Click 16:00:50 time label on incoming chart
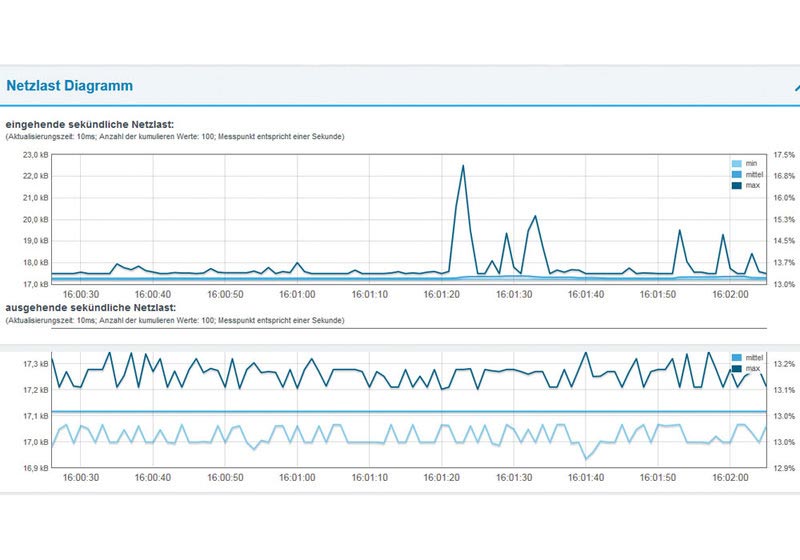The image size is (800, 560). coord(225,294)
